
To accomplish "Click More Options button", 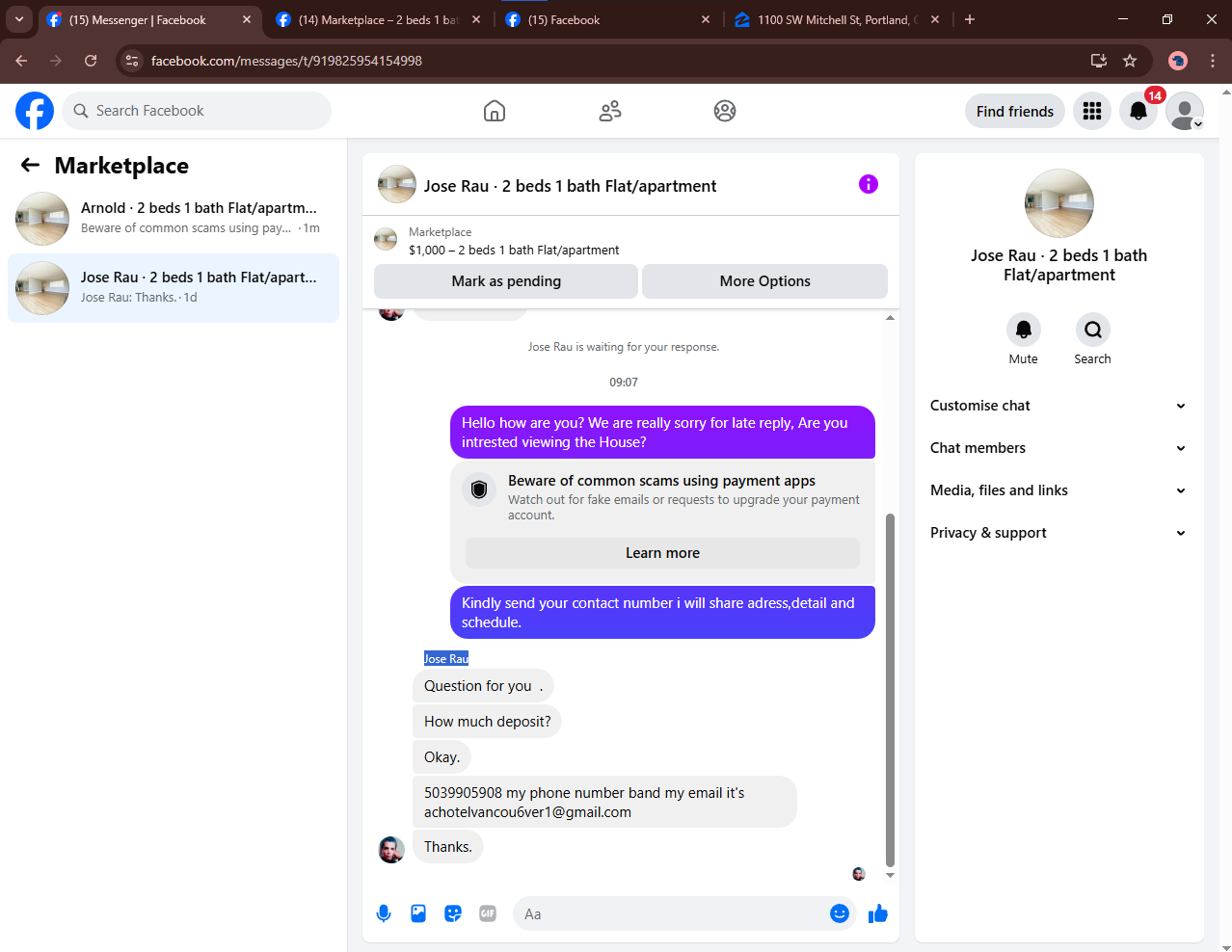I will [765, 281].
